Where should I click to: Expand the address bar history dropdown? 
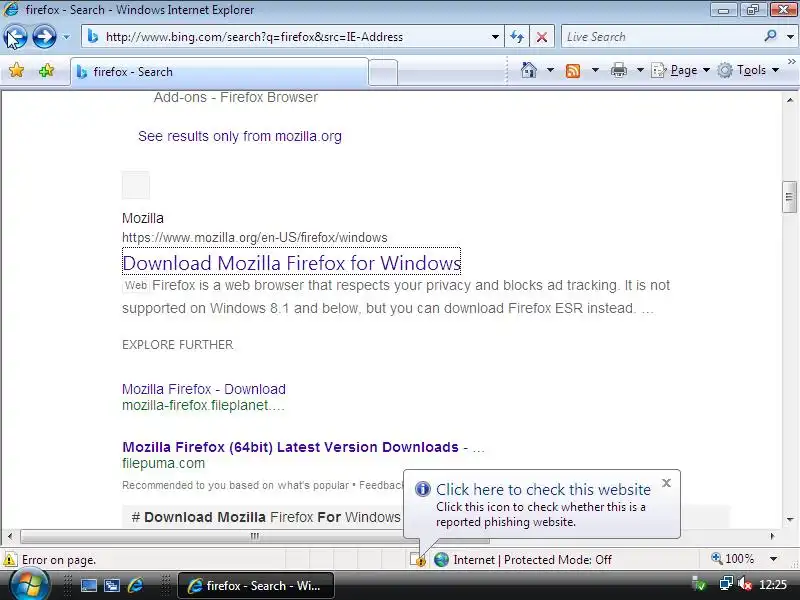495,37
